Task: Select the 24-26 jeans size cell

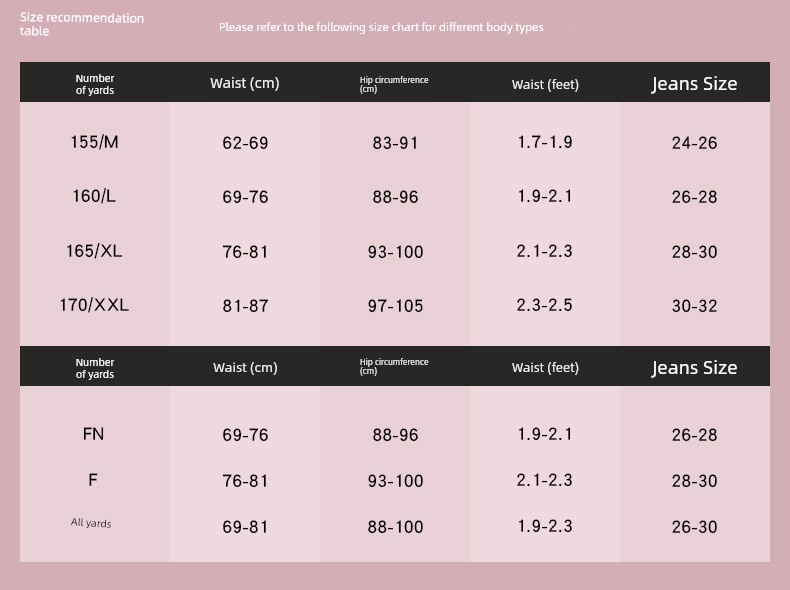Action: tap(694, 143)
